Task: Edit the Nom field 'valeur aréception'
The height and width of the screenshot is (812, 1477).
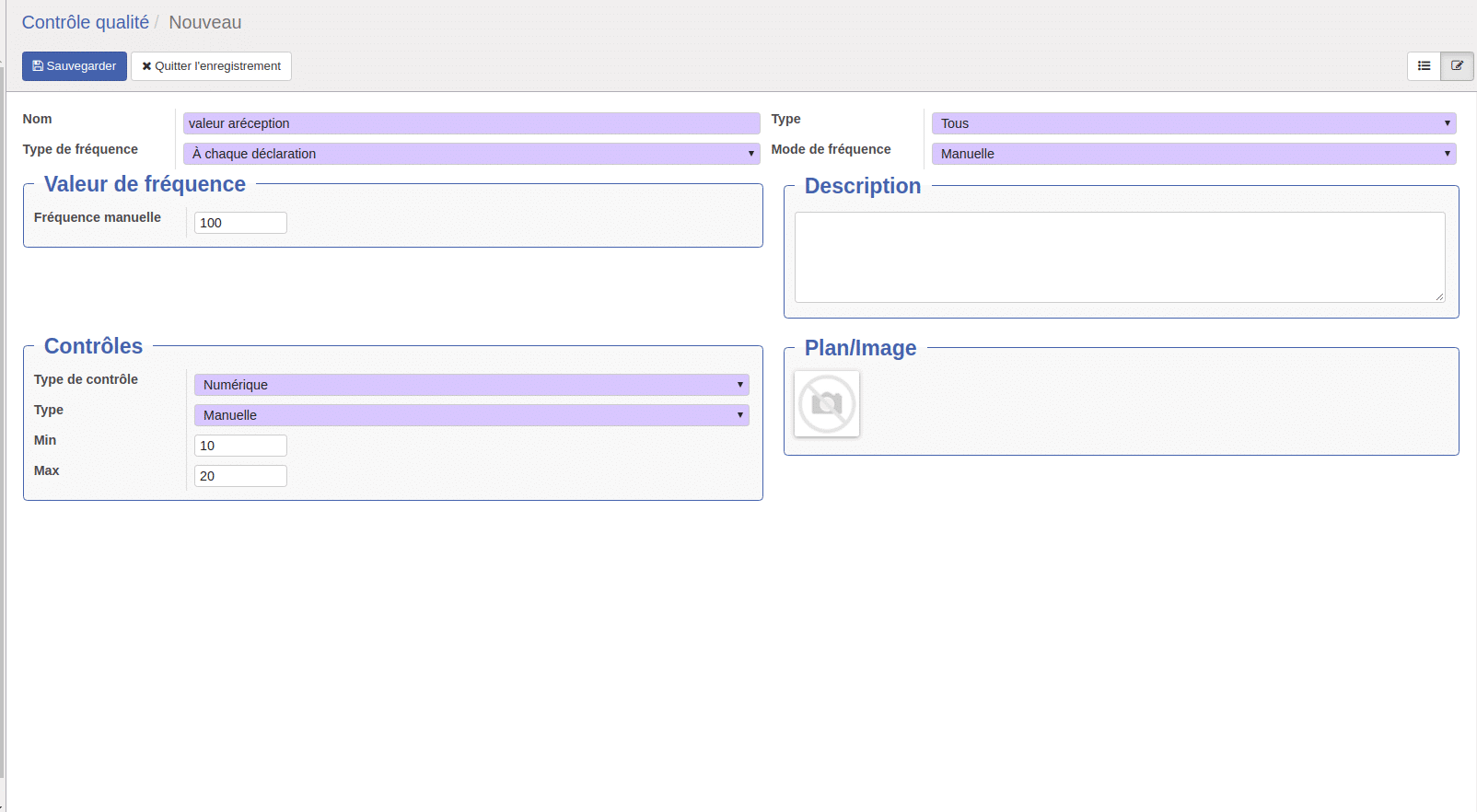Action: coord(471,123)
